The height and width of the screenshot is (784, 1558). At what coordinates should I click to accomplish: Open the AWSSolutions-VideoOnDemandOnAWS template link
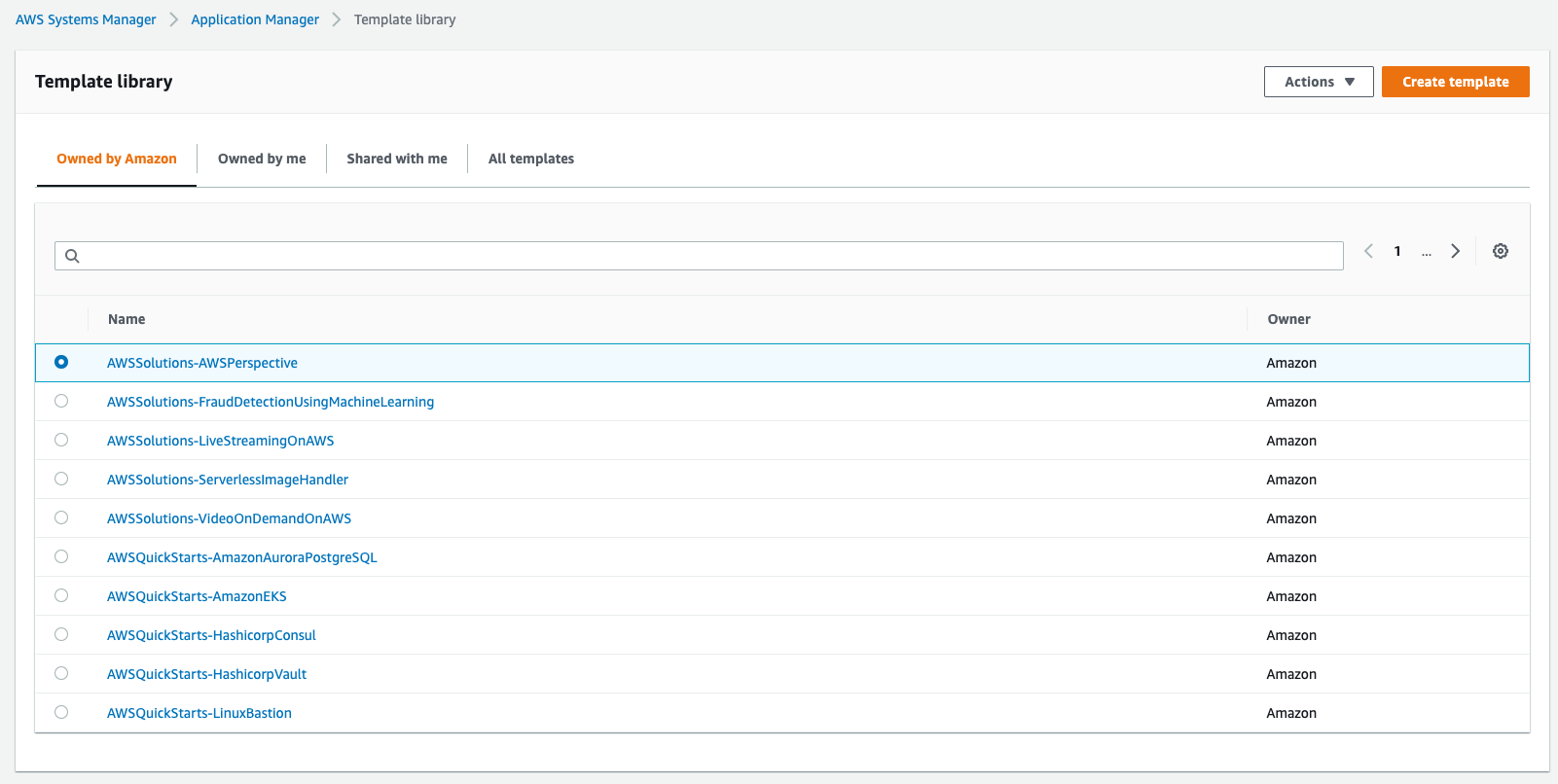coord(230,518)
